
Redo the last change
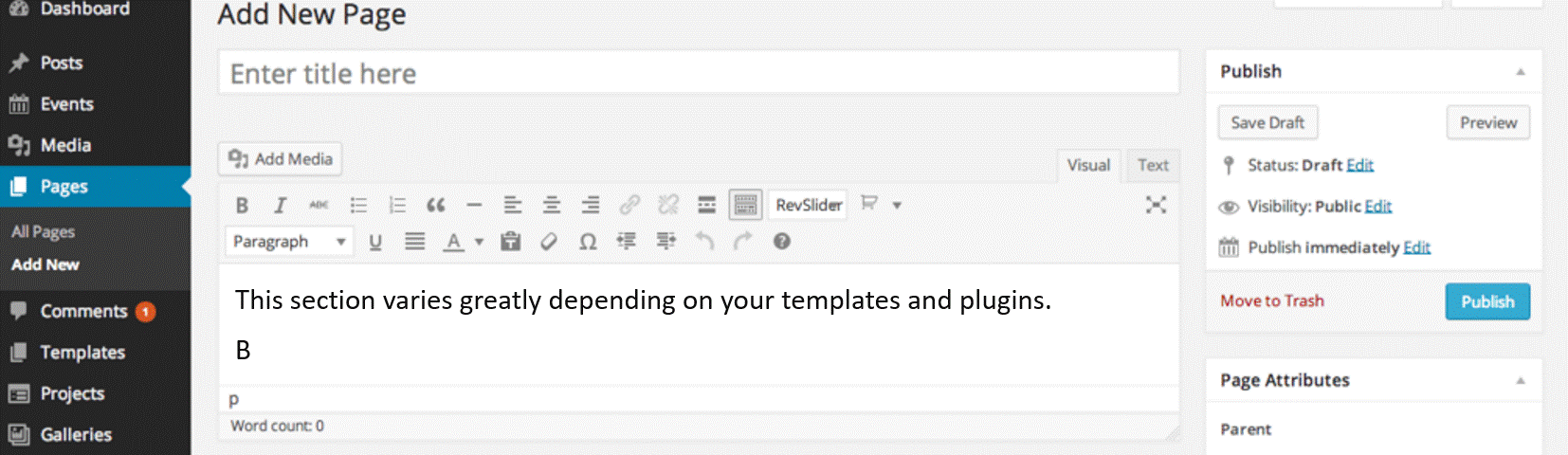(742, 242)
